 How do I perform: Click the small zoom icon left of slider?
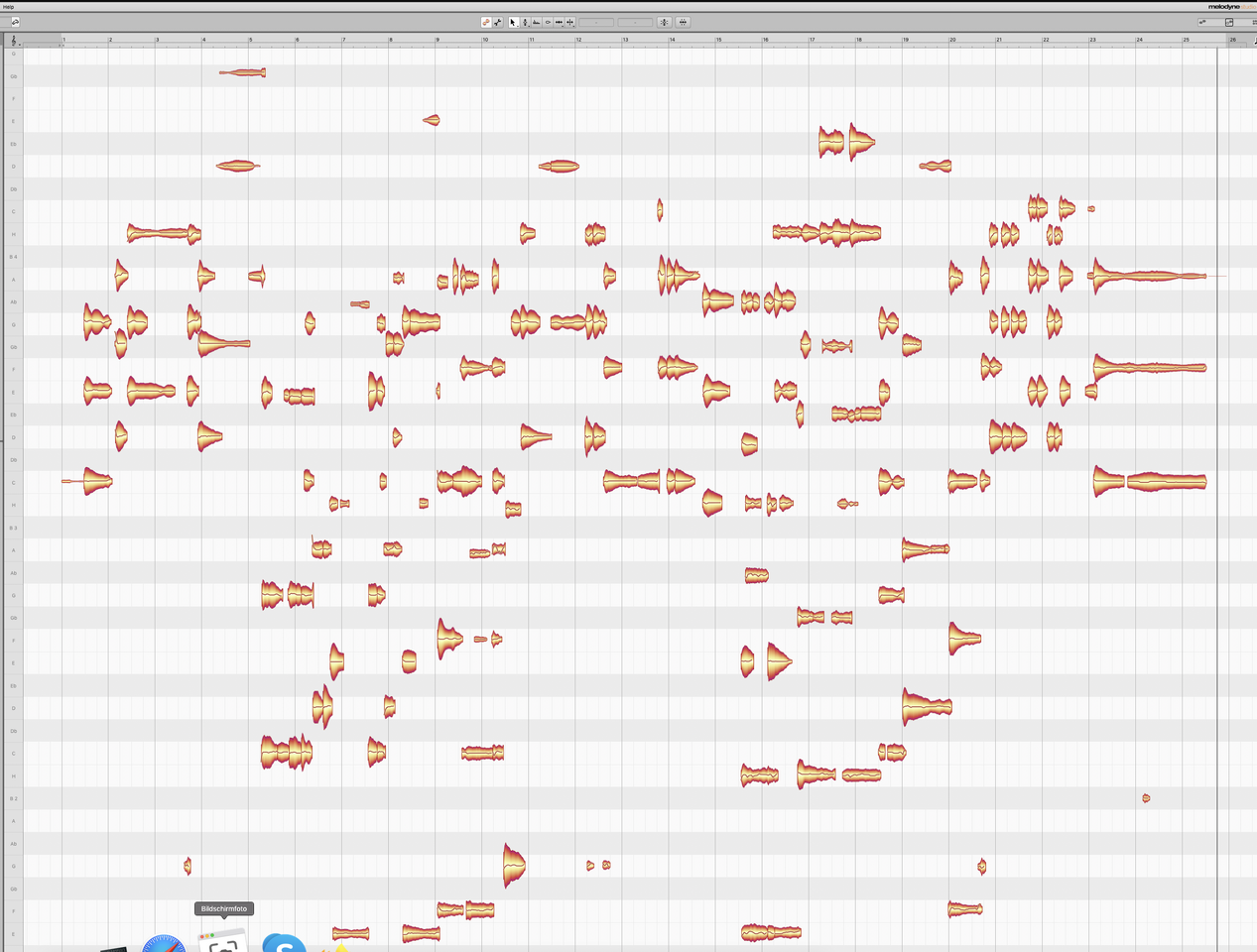[x=1202, y=22]
